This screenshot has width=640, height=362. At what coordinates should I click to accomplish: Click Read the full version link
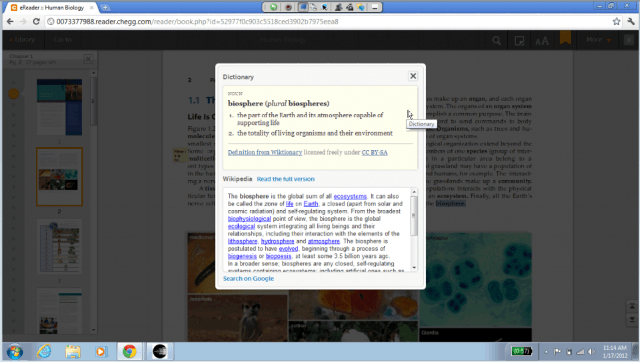click(286, 179)
